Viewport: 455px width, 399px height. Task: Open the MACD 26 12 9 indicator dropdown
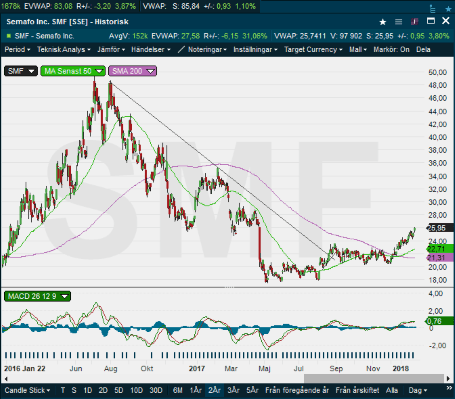click(x=37, y=296)
